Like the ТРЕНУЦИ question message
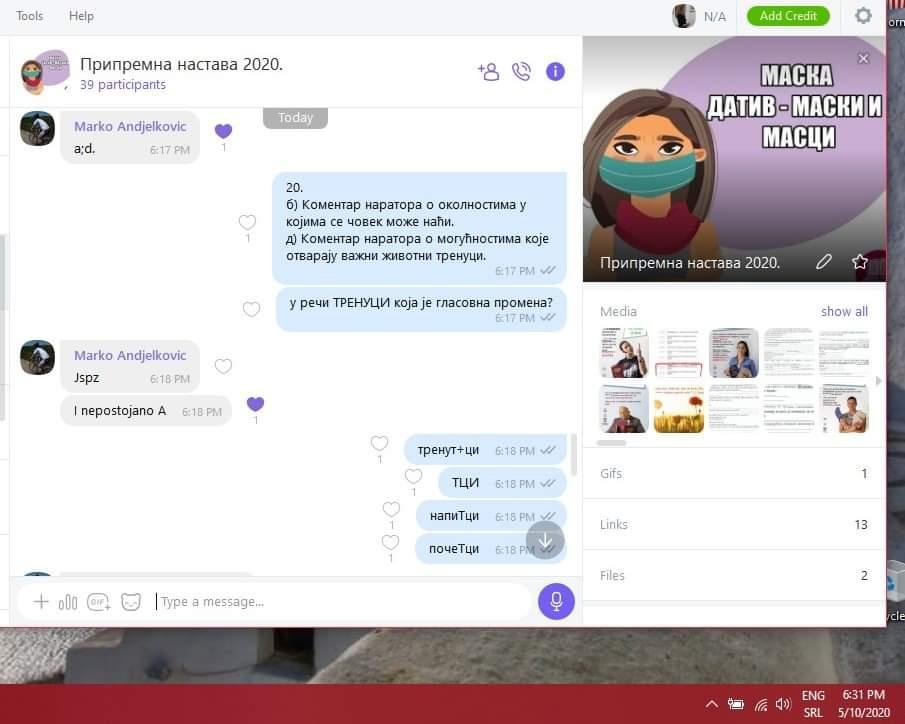 point(251,310)
